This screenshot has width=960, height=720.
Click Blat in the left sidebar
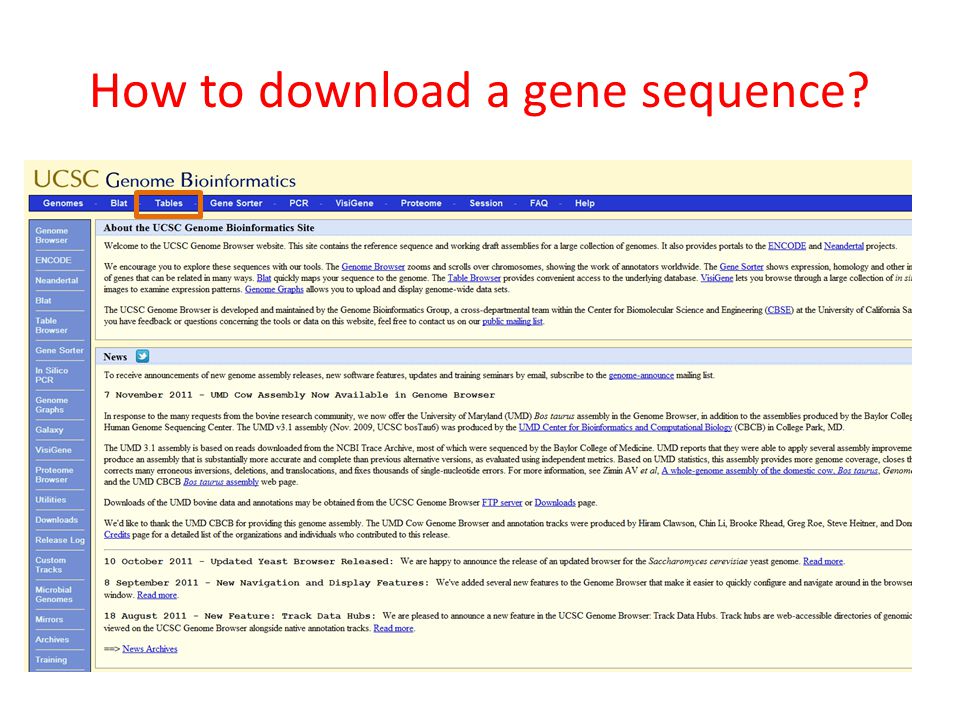43,301
